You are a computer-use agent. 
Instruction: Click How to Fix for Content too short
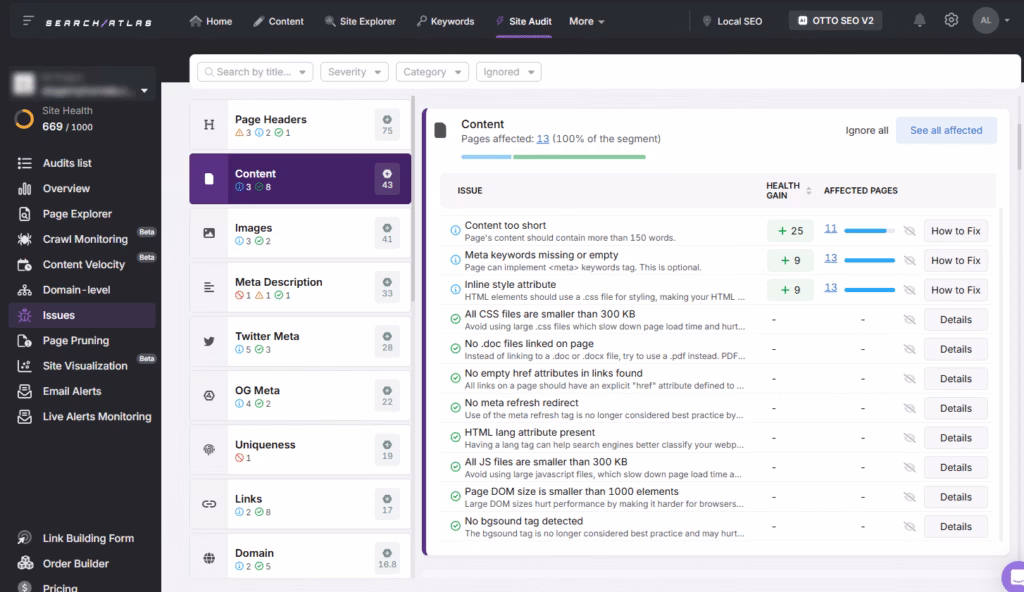(x=956, y=230)
